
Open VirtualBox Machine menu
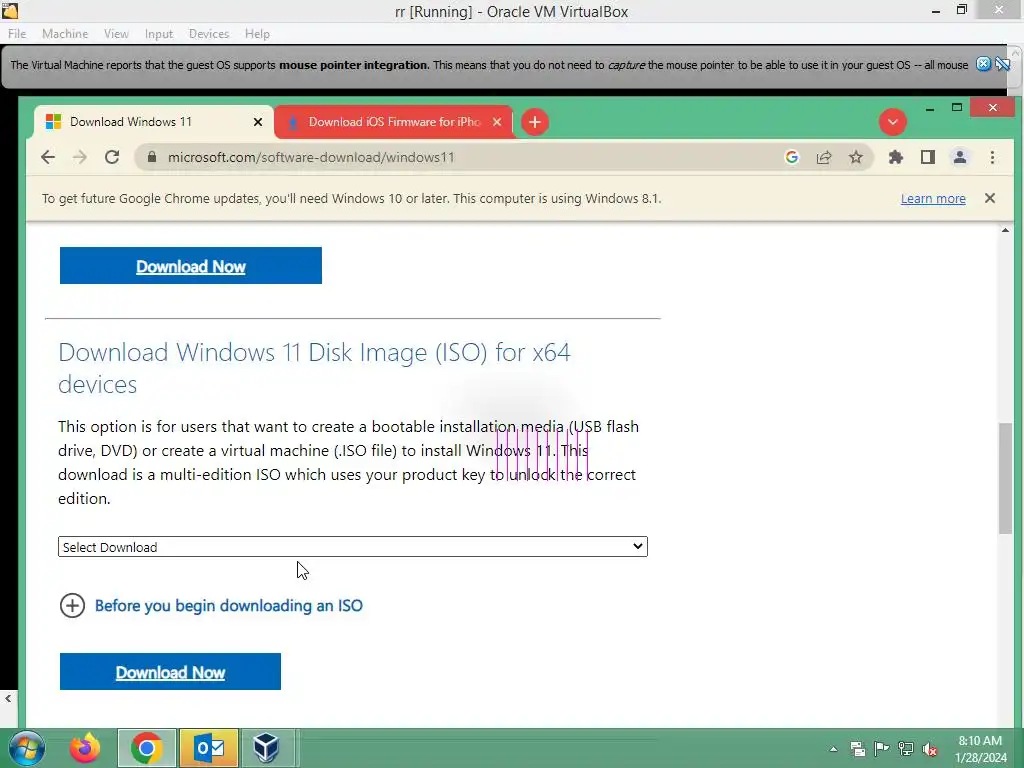(x=65, y=34)
